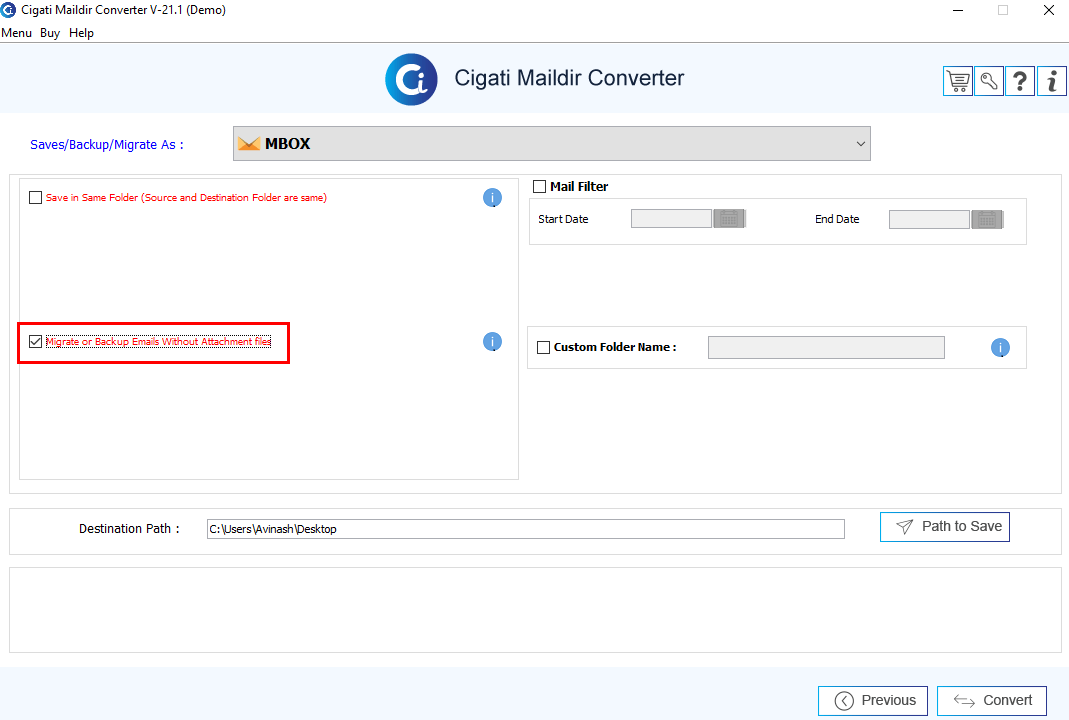Go back with the Previous button
The image size is (1069, 720).
click(873, 701)
